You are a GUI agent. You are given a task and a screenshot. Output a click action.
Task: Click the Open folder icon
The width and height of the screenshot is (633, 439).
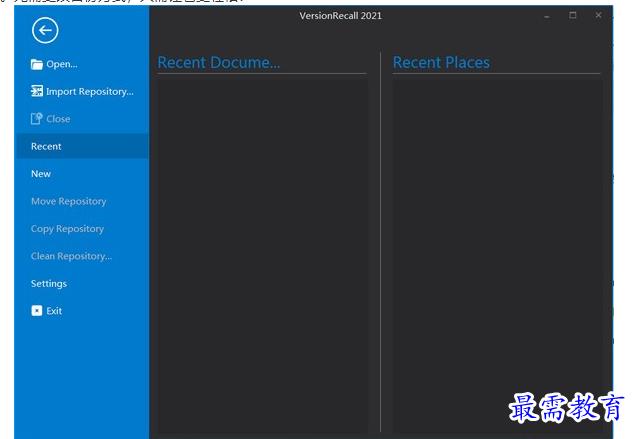click(37, 64)
